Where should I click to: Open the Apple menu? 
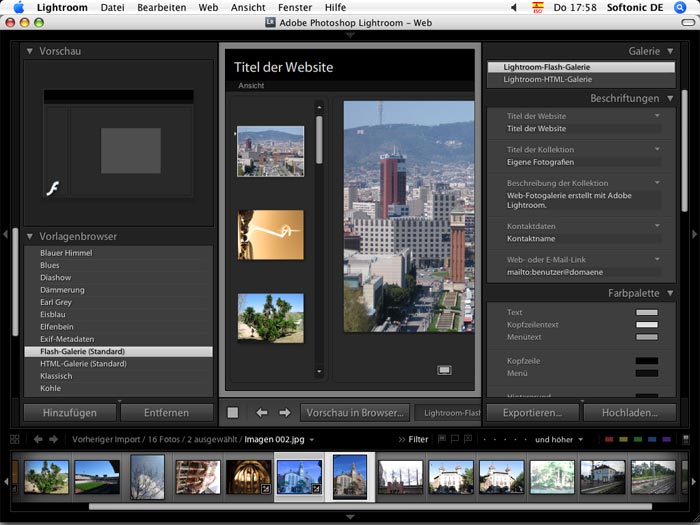(x=18, y=8)
